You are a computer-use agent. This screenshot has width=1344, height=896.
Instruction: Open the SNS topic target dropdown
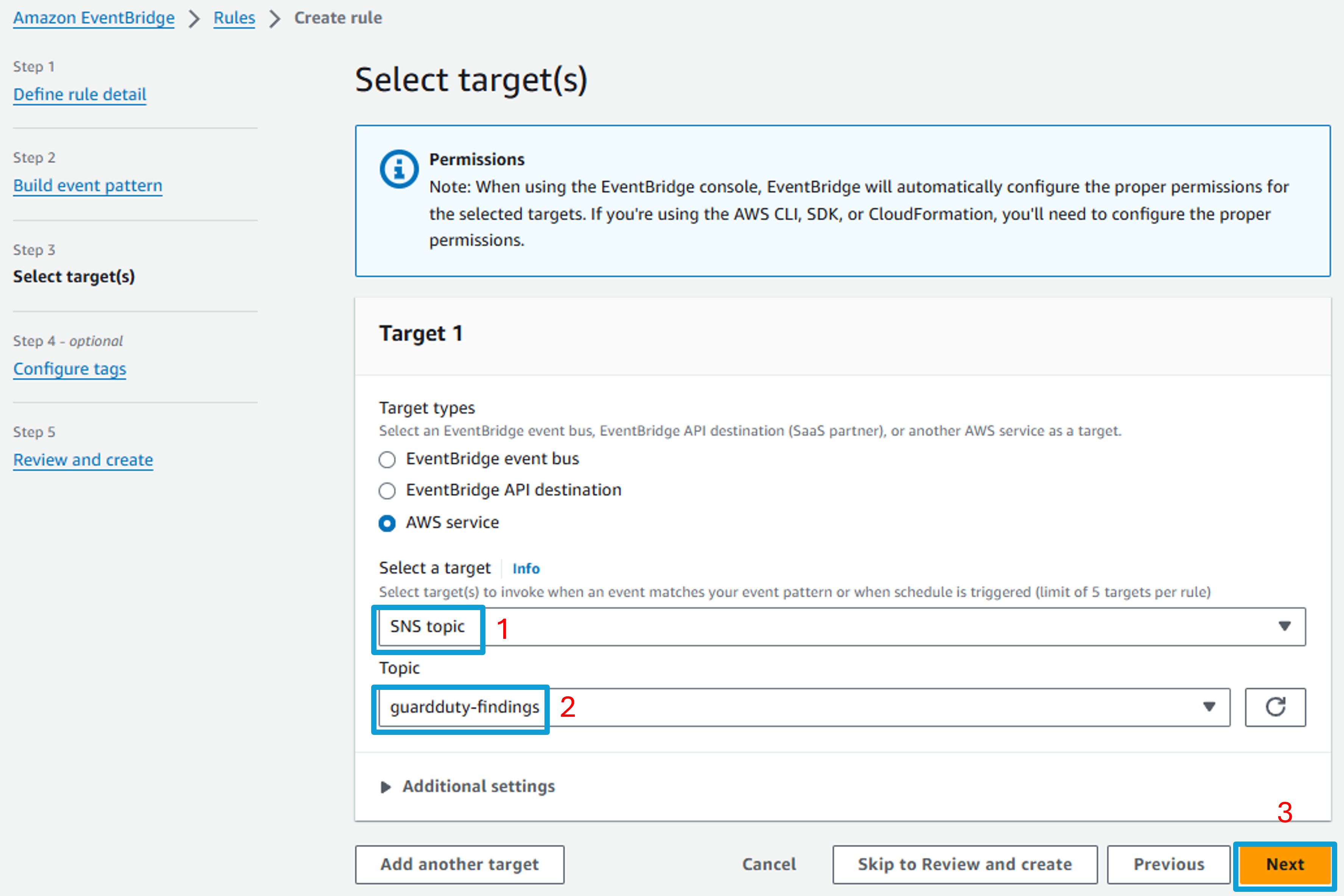pyautogui.click(x=842, y=627)
